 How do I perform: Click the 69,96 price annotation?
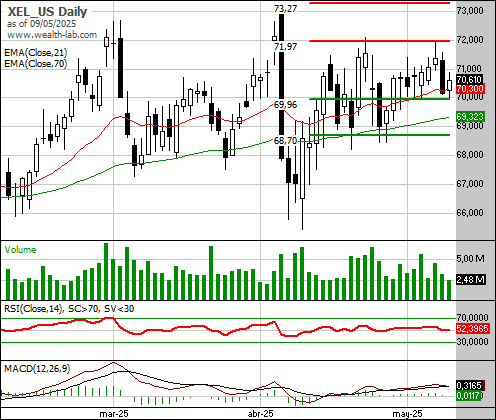pyautogui.click(x=285, y=105)
